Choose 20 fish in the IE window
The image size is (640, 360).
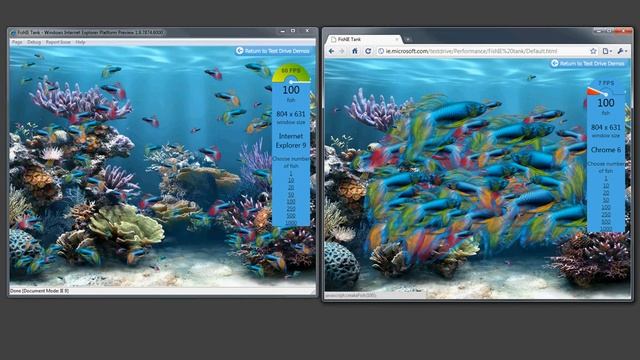click(291, 187)
